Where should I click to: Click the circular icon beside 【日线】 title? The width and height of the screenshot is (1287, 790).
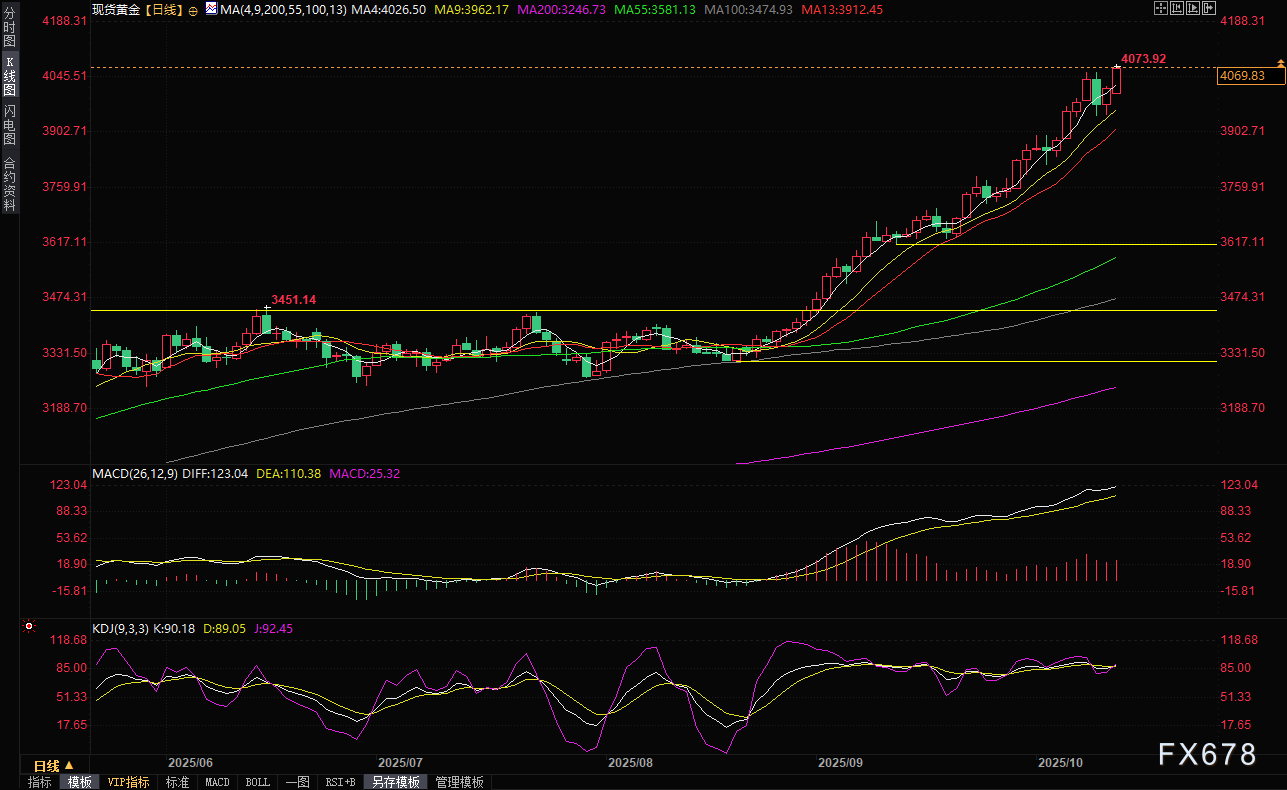point(193,9)
